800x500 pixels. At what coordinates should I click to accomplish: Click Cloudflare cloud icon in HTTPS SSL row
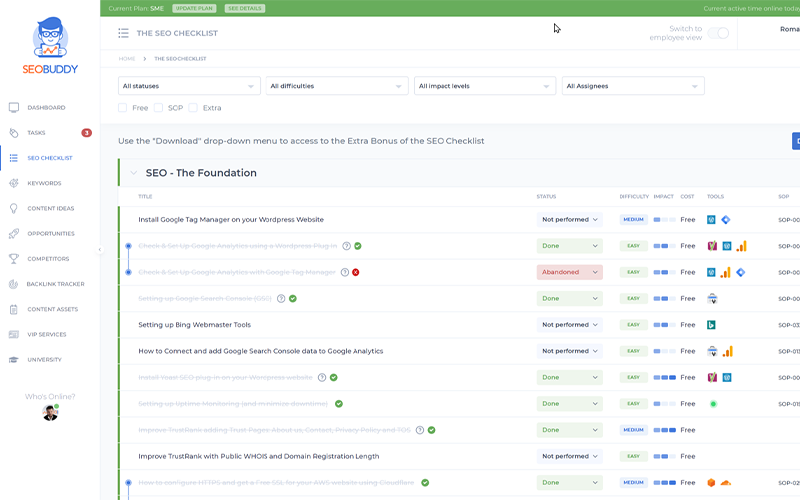(726, 483)
